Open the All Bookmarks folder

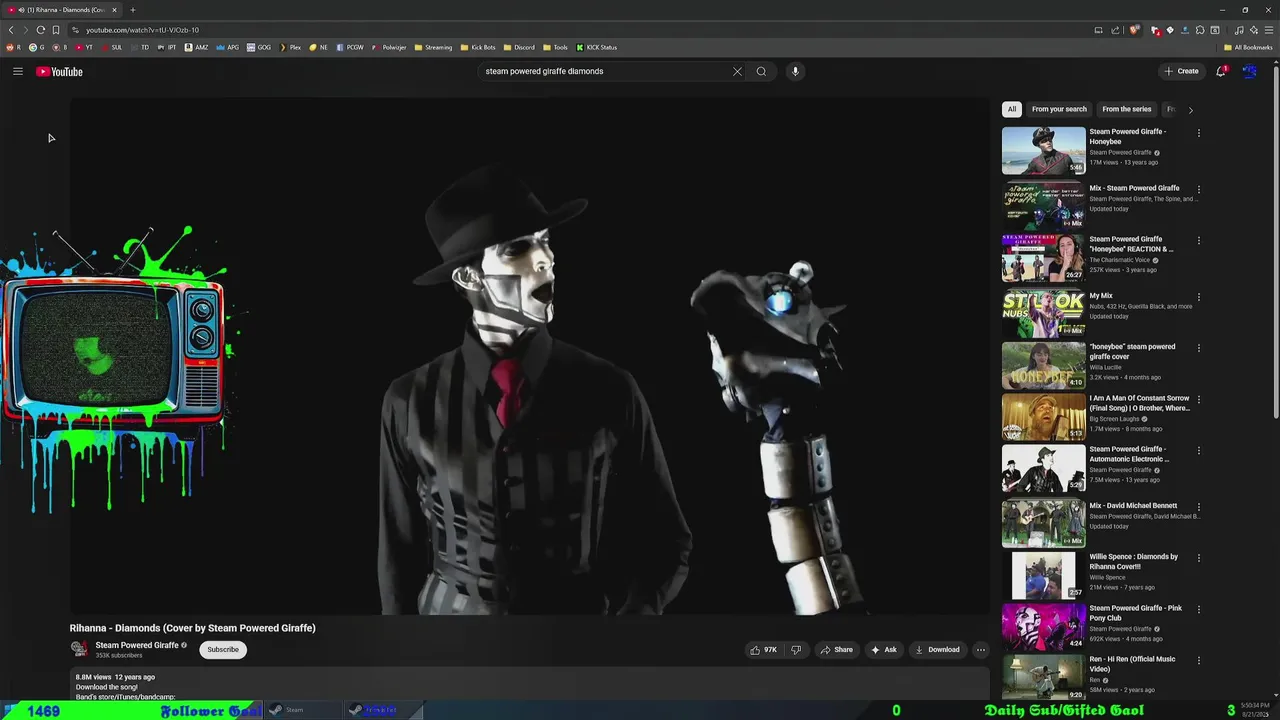pyautogui.click(x=1248, y=47)
